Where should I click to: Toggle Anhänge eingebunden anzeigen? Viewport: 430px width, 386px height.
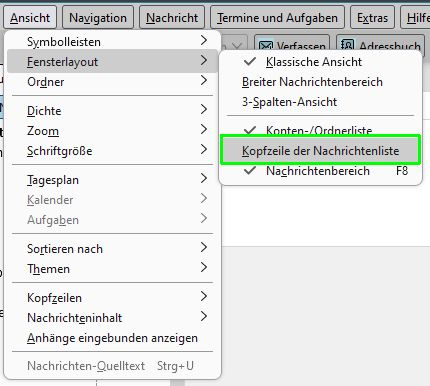click(112, 338)
